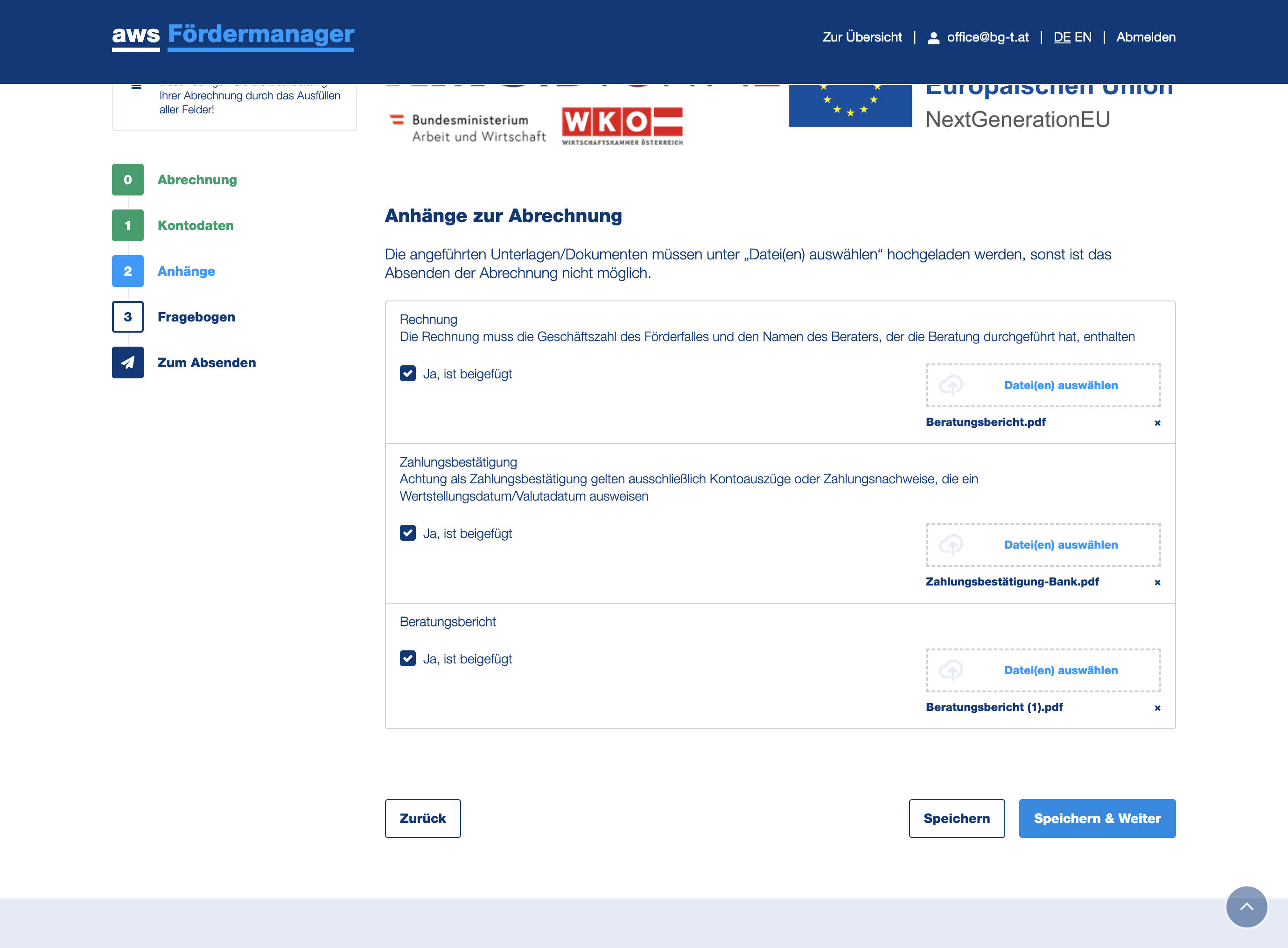
Task: Click the Zum Absenden paper plane icon
Action: 127,362
